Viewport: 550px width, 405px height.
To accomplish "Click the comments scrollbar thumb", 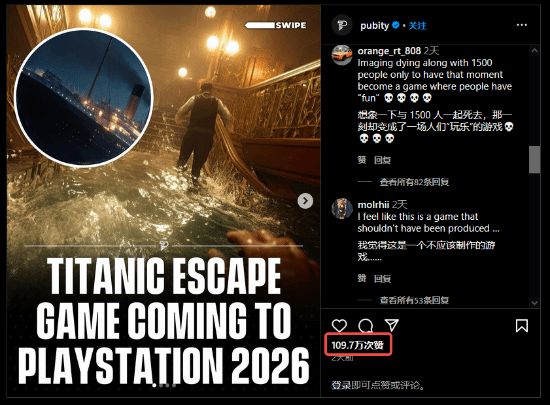I will coord(534,160).
